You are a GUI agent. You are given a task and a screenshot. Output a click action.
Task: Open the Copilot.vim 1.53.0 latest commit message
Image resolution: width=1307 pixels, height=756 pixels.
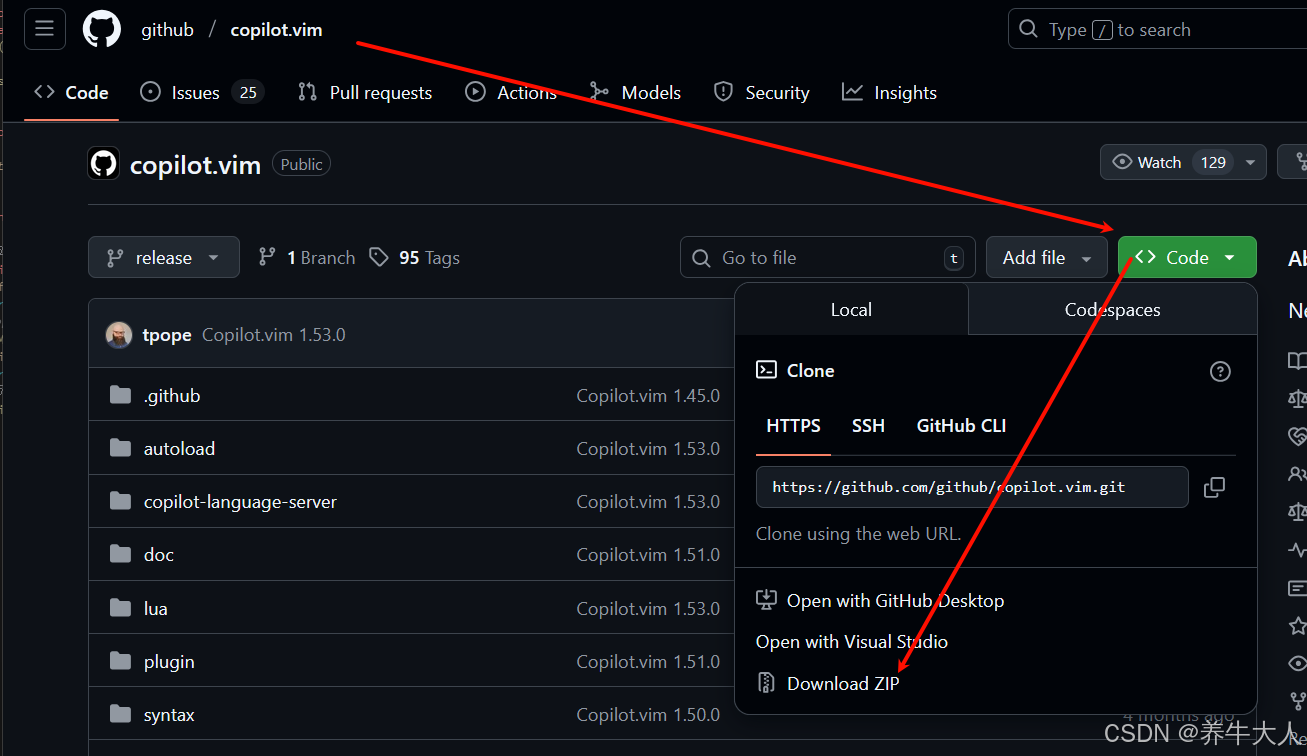coord(274,335)
